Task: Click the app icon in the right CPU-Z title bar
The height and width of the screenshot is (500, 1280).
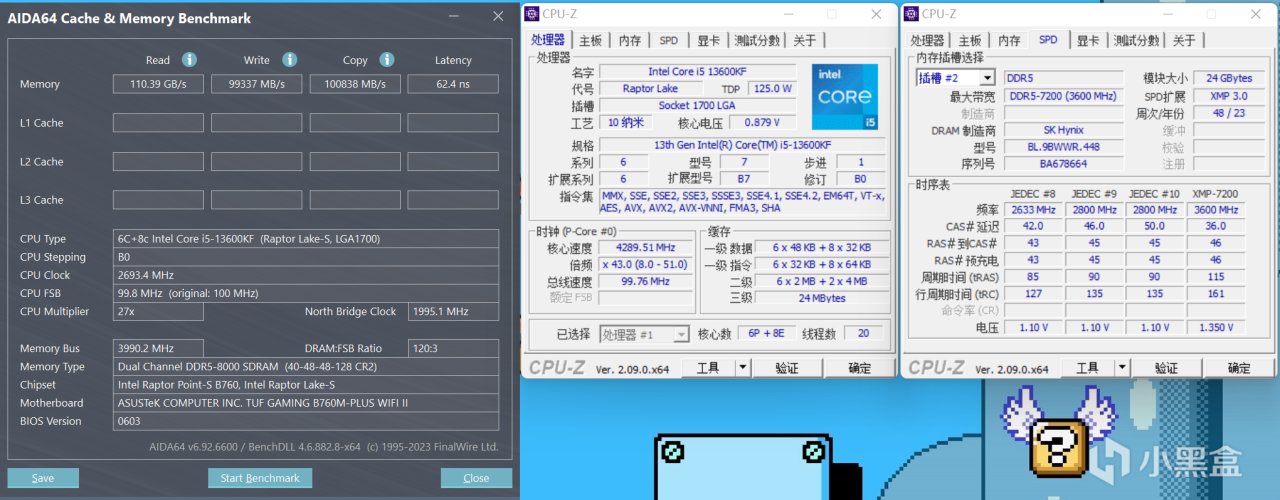Action: point(911,13)
